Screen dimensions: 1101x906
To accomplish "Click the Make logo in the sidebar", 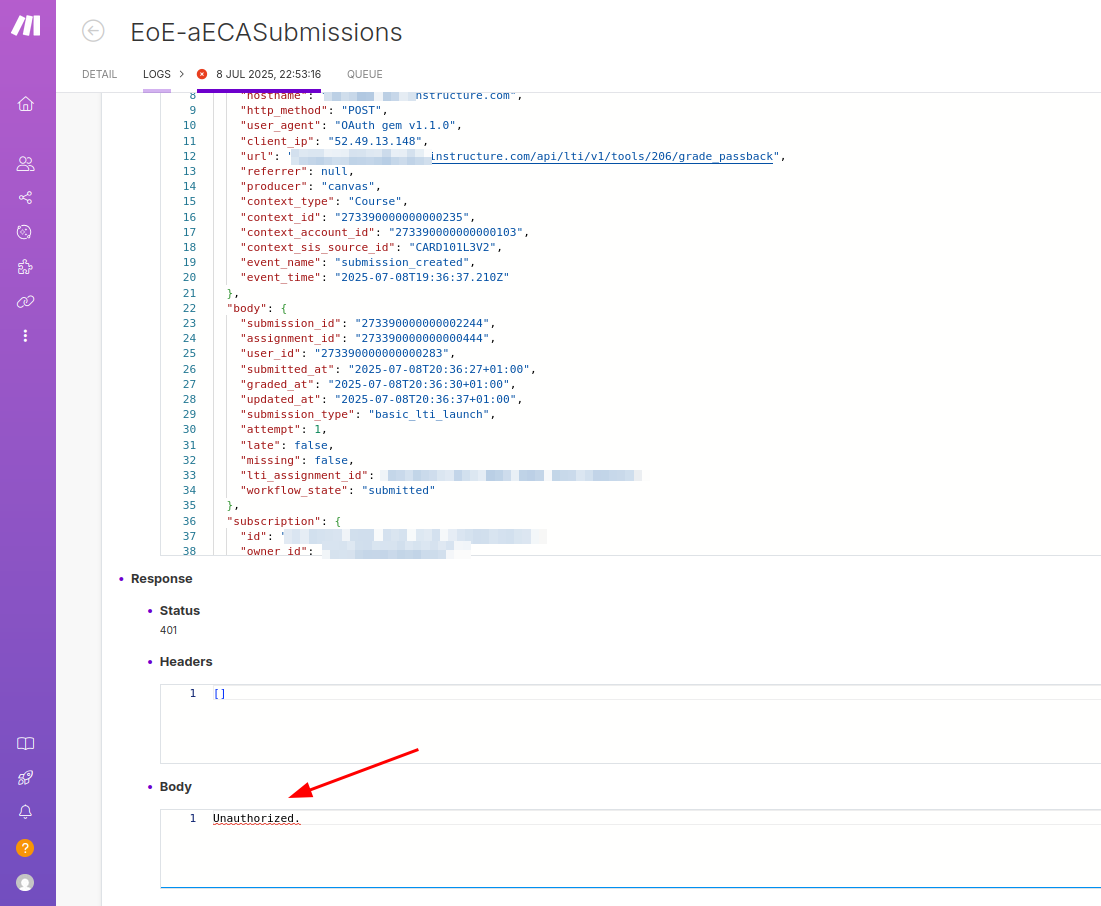I will click(26, 26).
